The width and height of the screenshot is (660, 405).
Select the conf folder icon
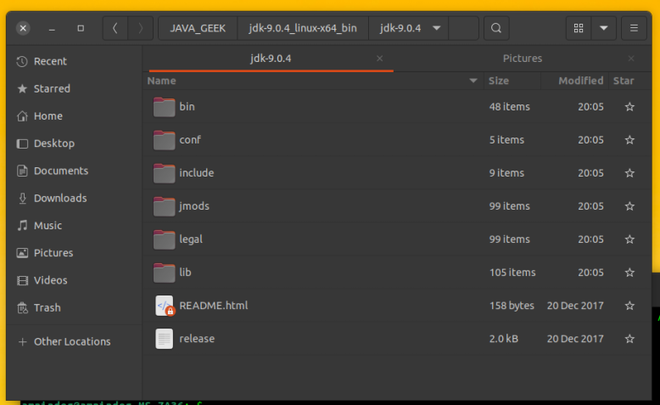[164, 140]
